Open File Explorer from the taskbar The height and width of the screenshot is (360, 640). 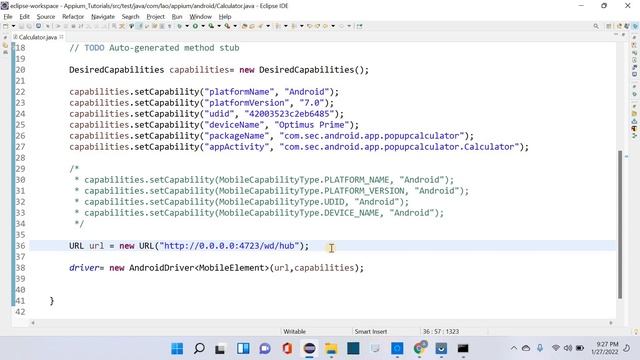[x=331, y=349]
